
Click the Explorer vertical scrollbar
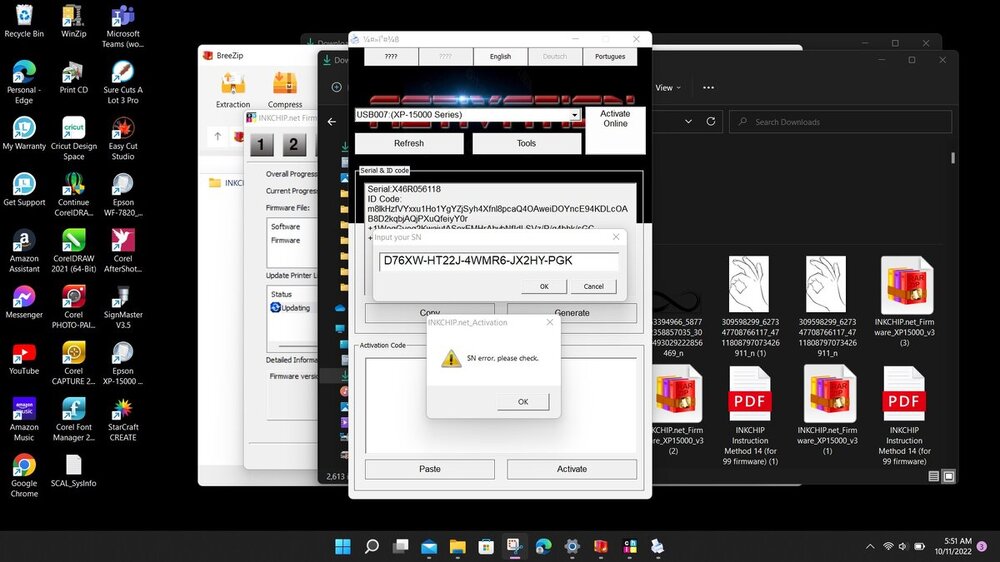(953, 157)
